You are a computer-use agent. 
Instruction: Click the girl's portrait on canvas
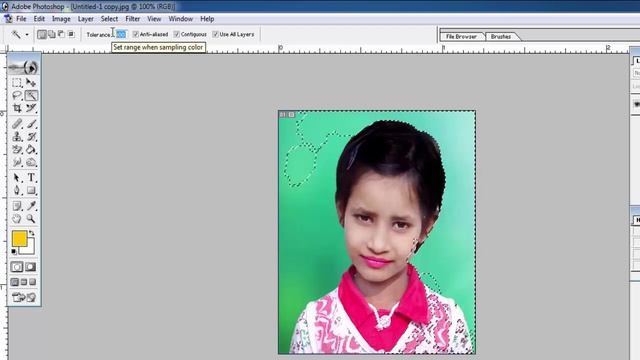click(377, 232)
